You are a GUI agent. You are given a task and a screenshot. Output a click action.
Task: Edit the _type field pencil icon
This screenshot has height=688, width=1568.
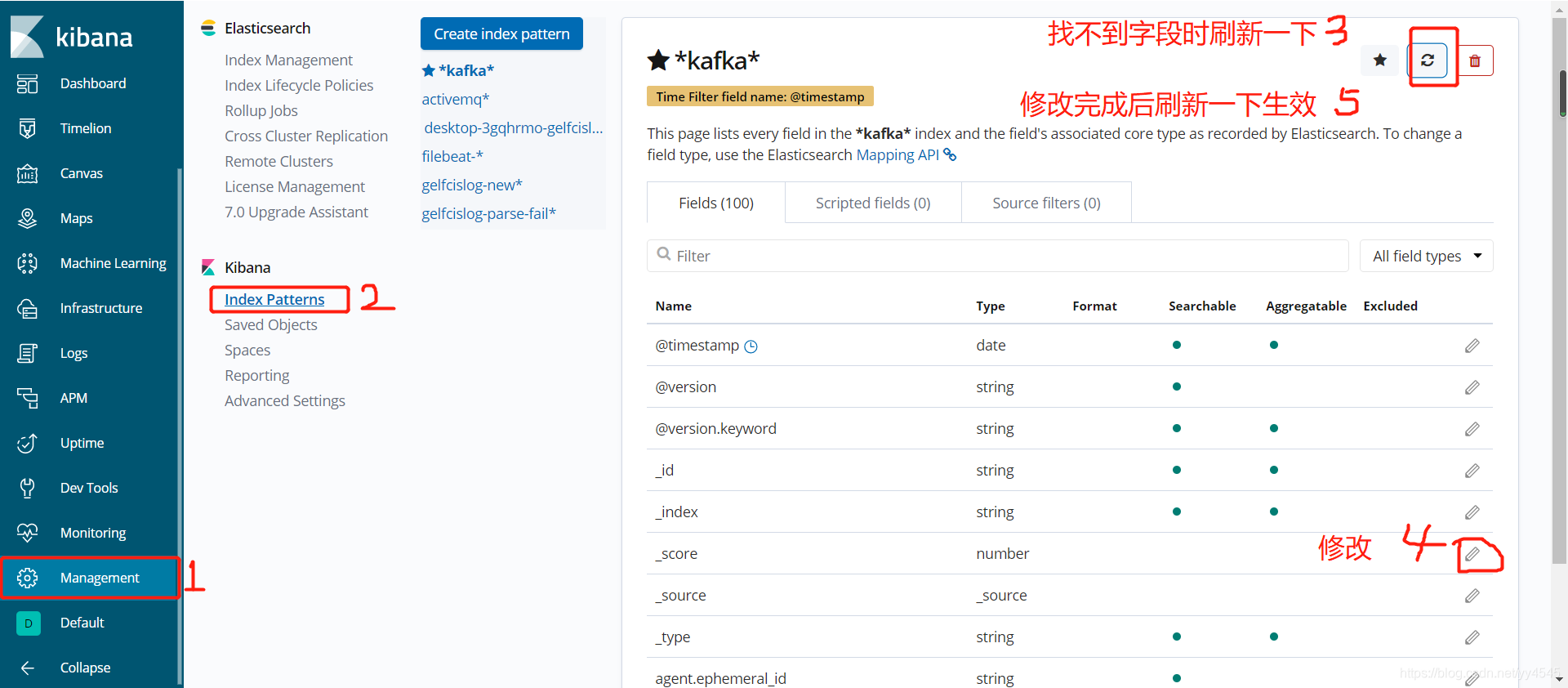coord(1472,637)
